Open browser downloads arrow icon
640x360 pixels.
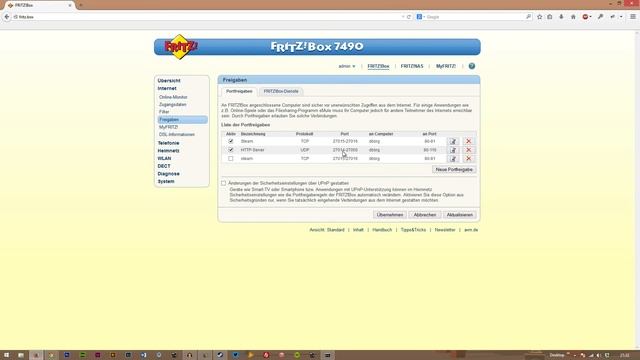click(x=561, y=17)
